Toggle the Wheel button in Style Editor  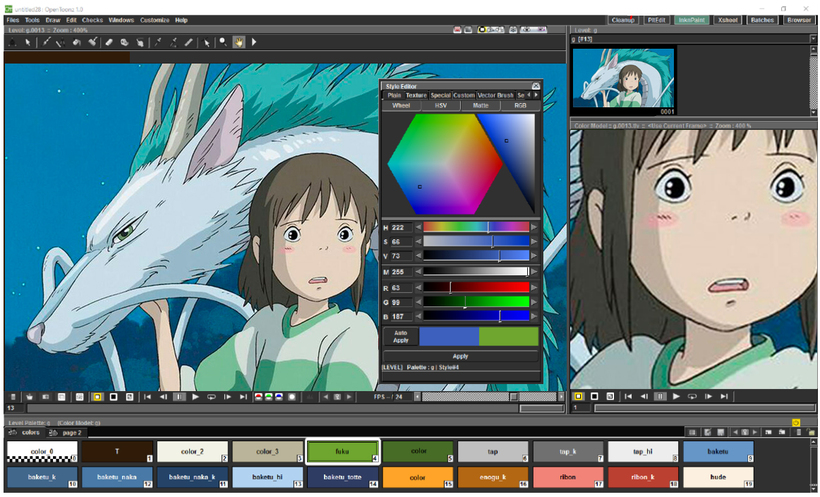click(x=400, y=105)
